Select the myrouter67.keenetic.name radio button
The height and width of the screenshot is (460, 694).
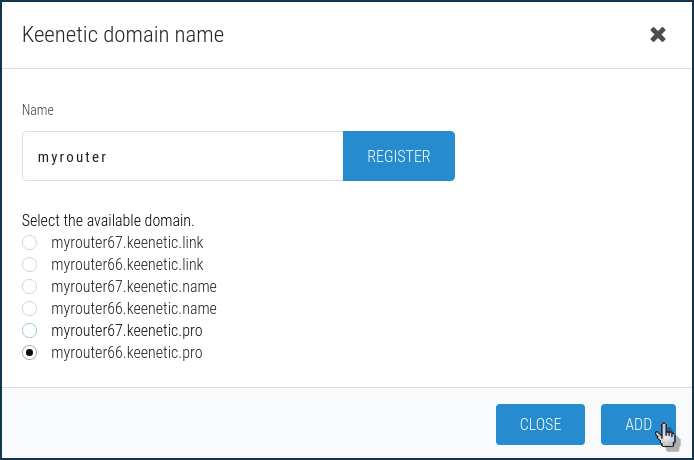[30, 287]
